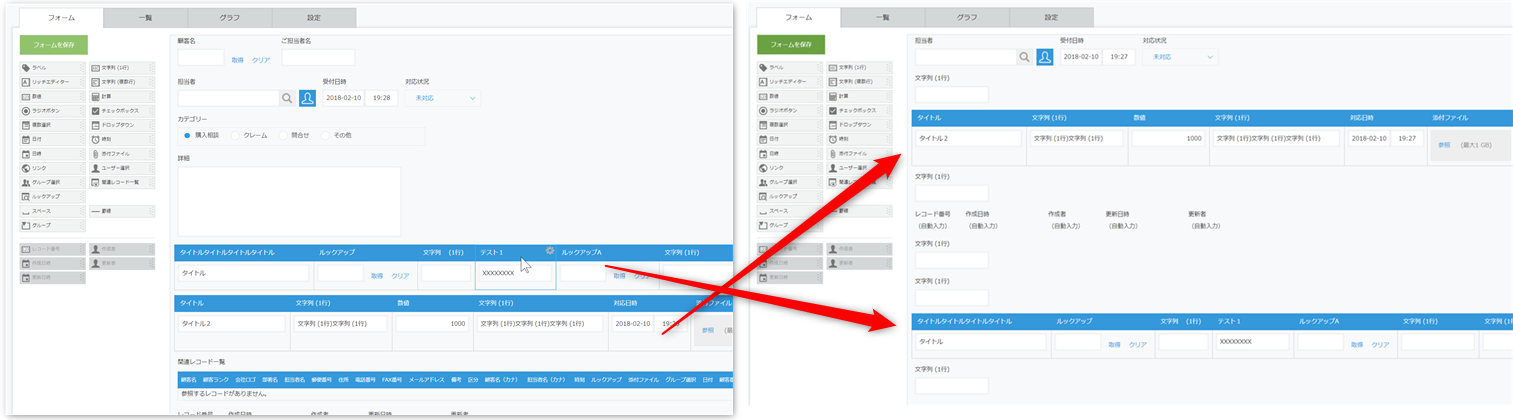Image resolution: width=1513 pixels, height=420 pixels.
Task: Switch to グラフ tab in left panel
Action: 229,17
